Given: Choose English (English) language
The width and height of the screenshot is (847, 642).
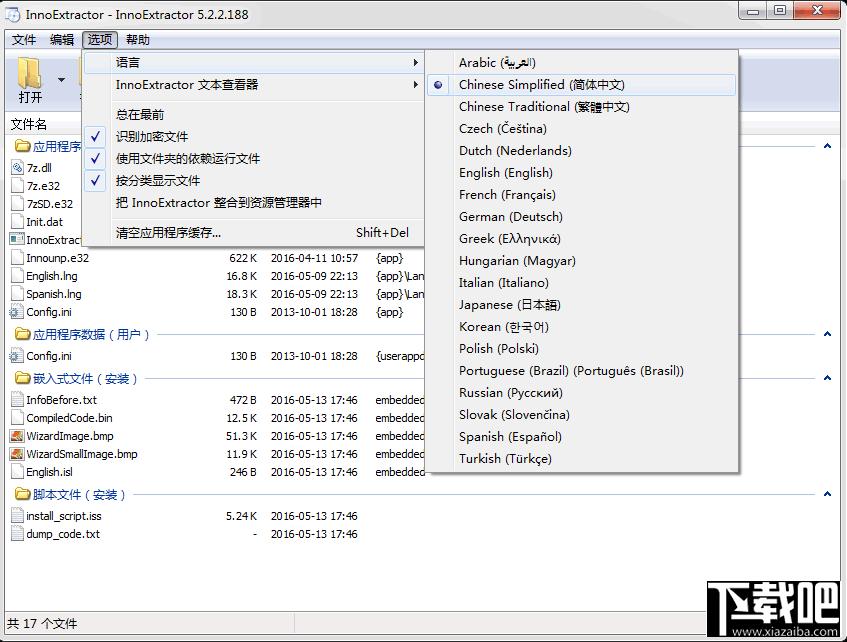Looking at the screenshot, I should (505, 173).
